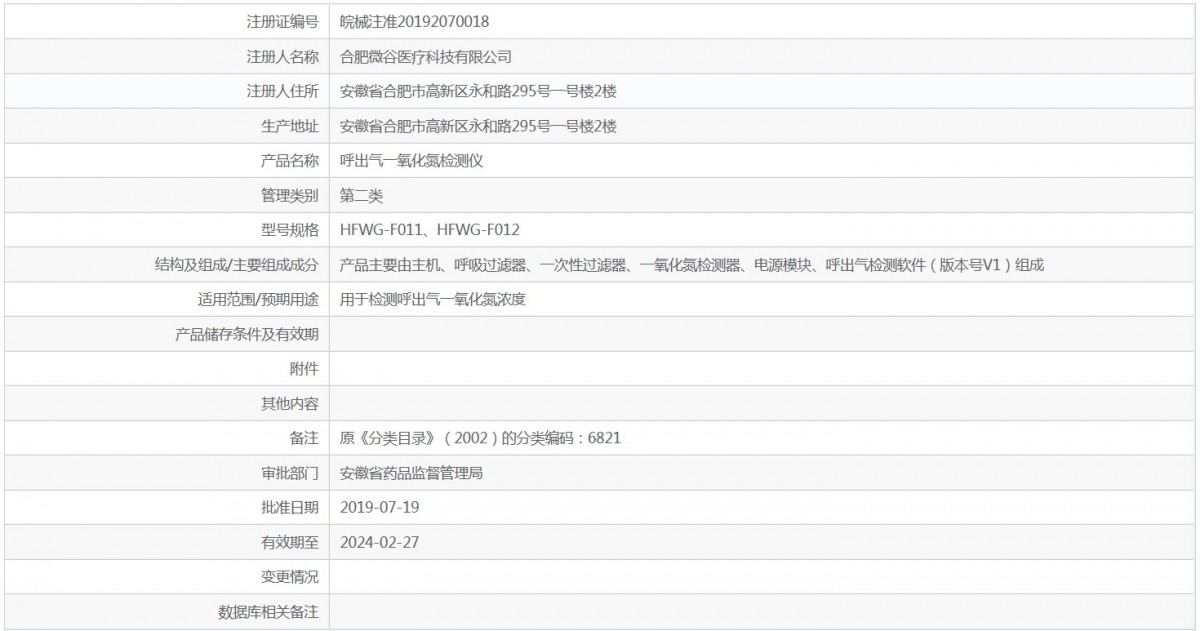Select expiry date 2024-02-27
The width and height of the screenshot is (1200, 631).
click(380, 541)
